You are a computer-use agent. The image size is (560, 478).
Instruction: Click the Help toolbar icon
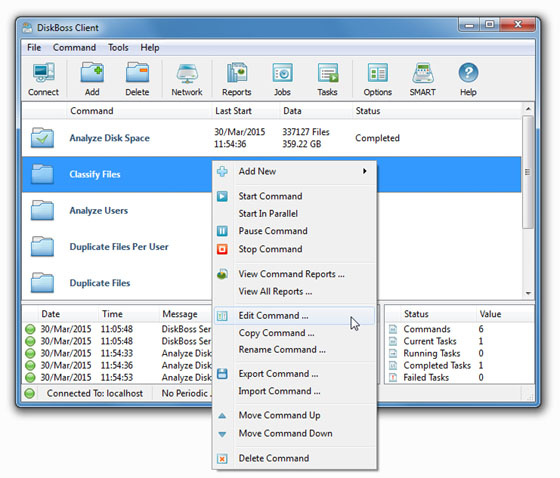click(x=468, y=80)
